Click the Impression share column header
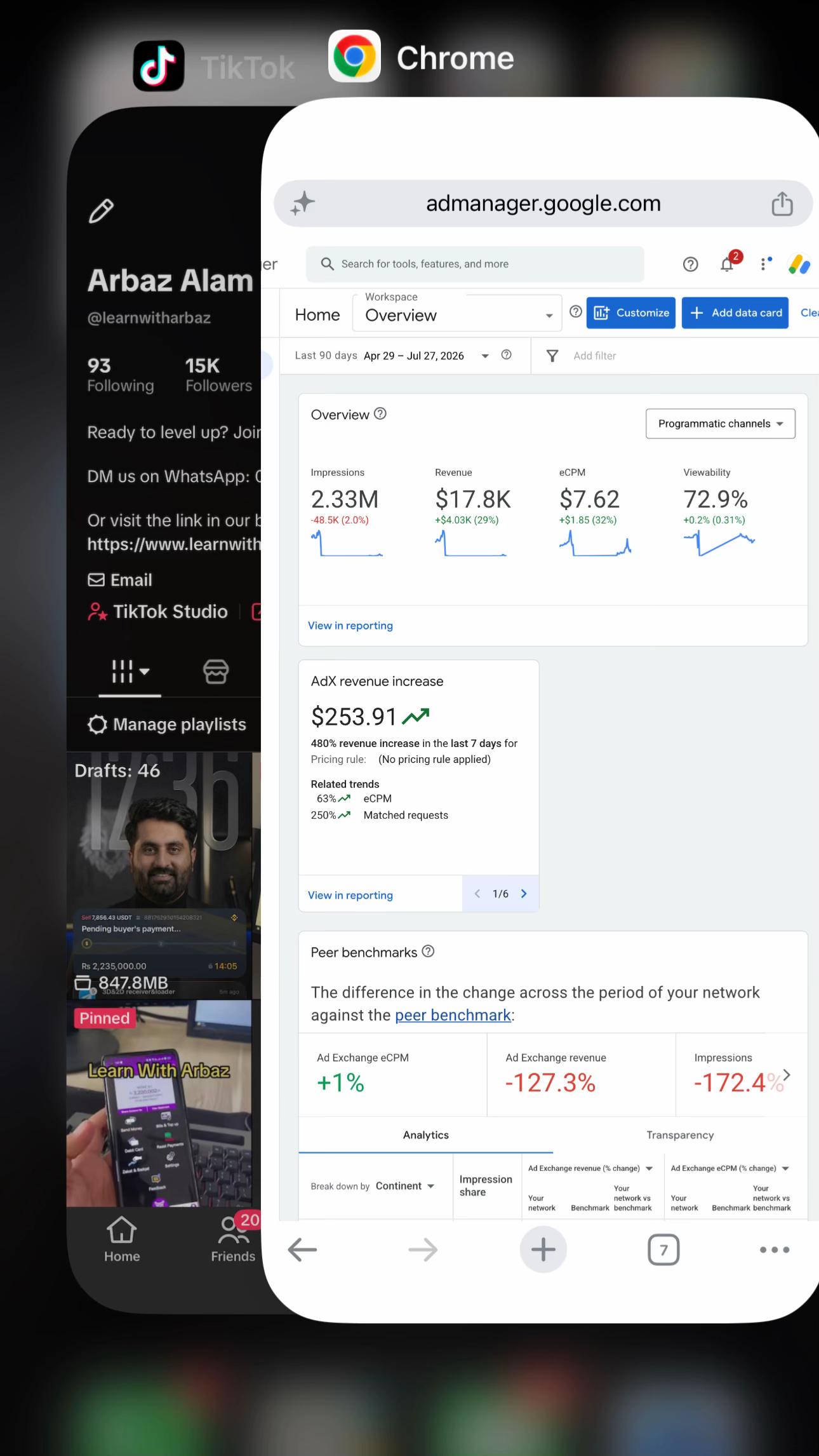819x1456 pixels. (486, 1185)
